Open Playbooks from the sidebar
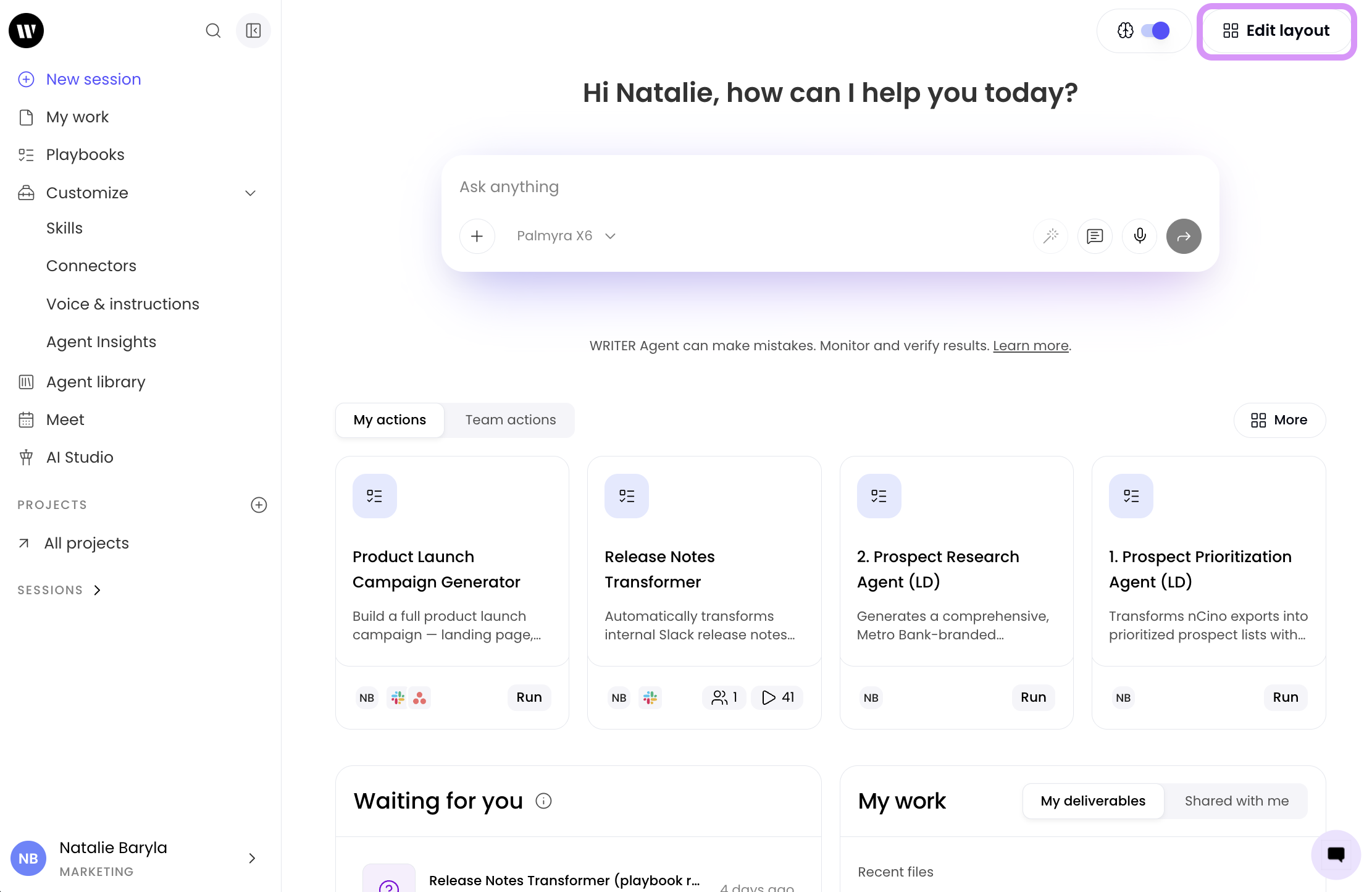The height and width of the screenshot is (892, 1372). [x=85, y=155]
